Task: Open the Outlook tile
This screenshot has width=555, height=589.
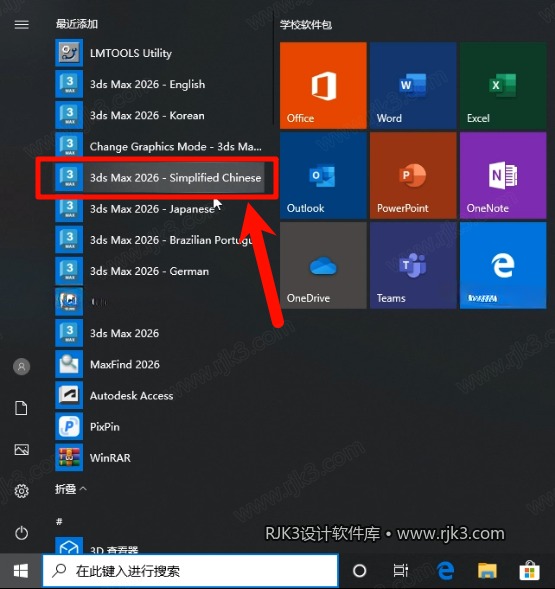Action: click(323, 175)
